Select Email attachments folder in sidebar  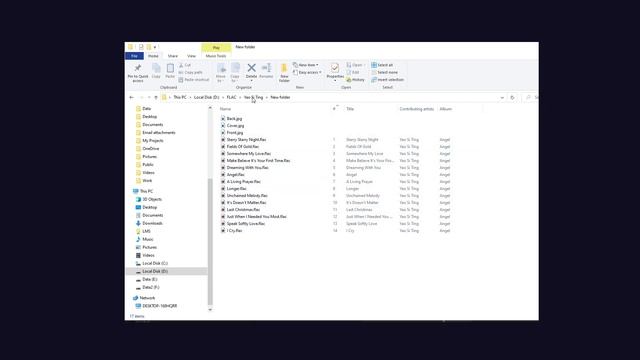coord(155,133)
